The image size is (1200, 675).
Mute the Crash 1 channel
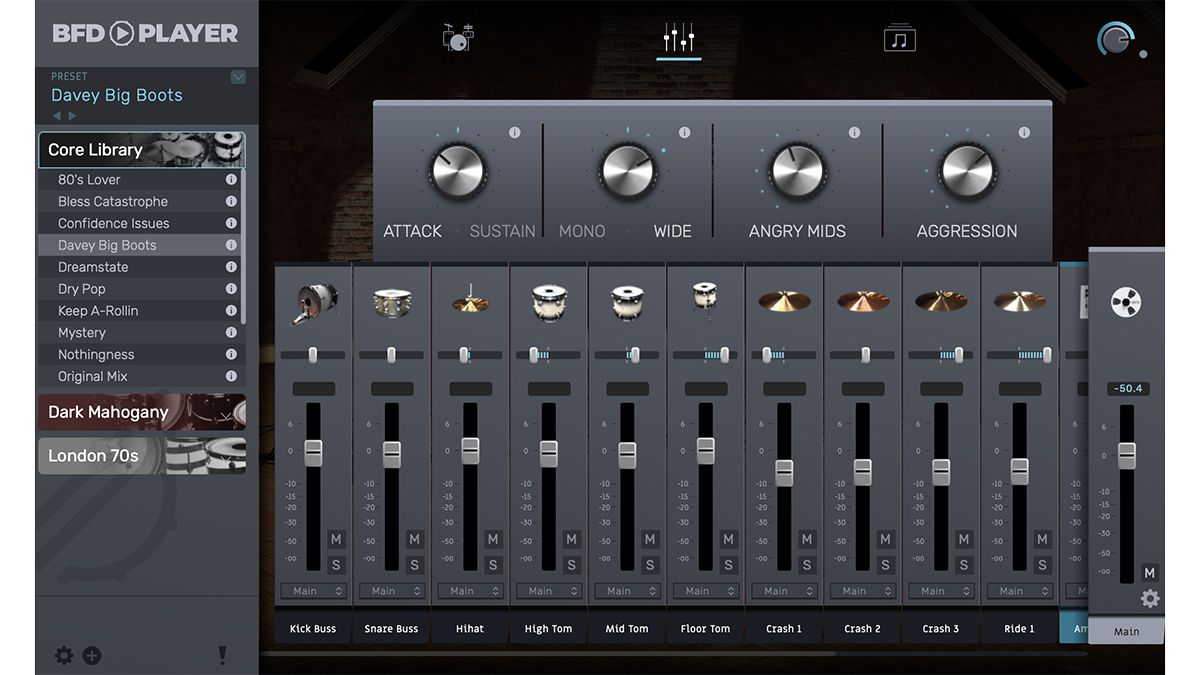pos(806,539)
